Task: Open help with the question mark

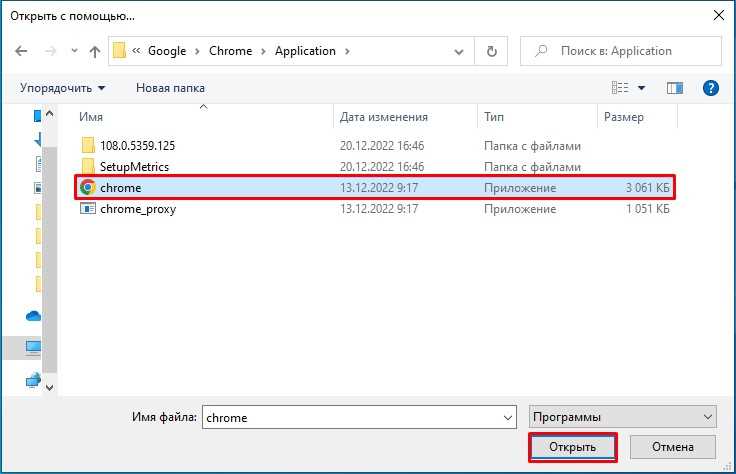Action: pyautogui.click(x=711, y=88)
